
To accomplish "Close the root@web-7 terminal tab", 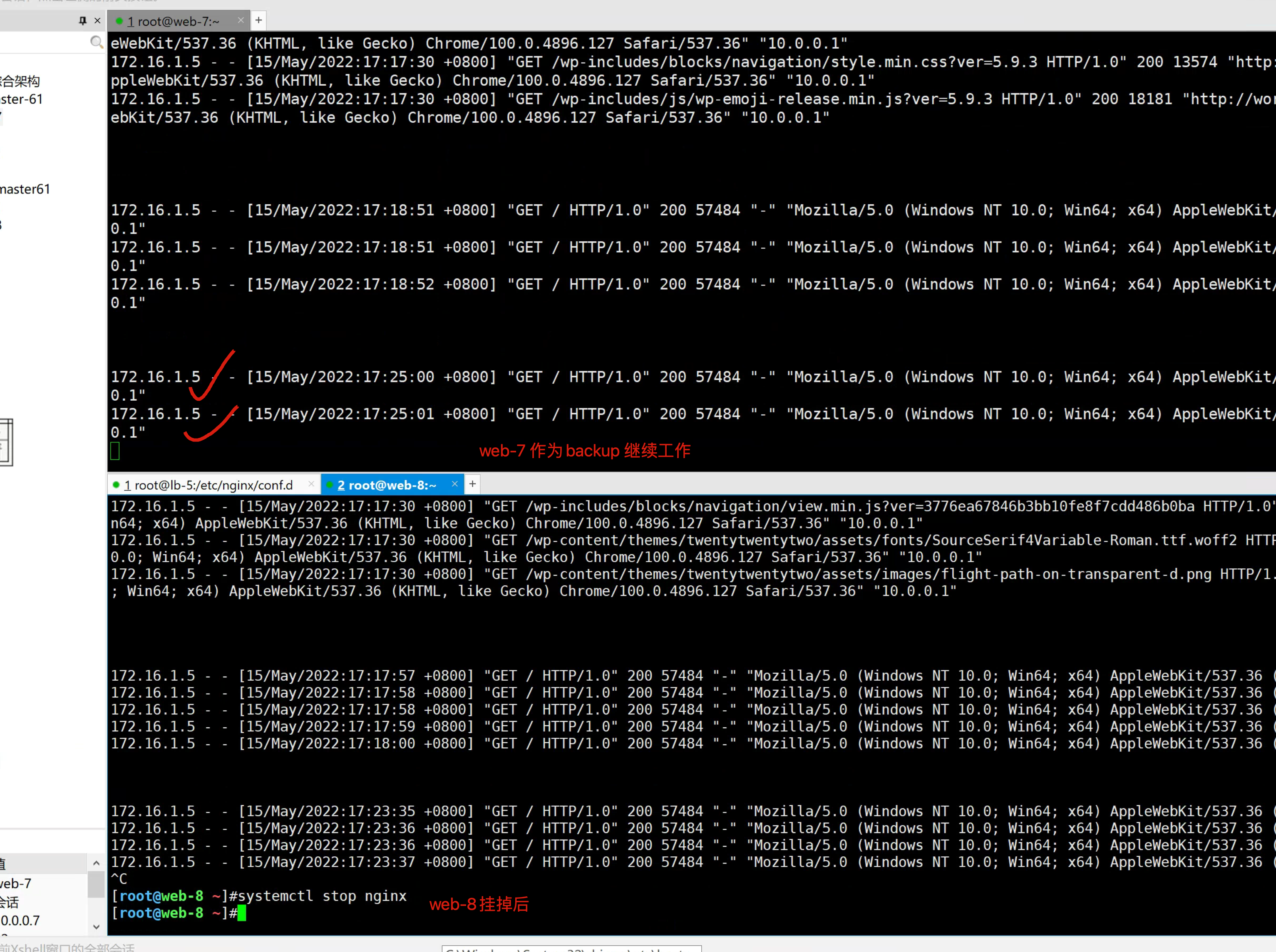I will (241, 21).
